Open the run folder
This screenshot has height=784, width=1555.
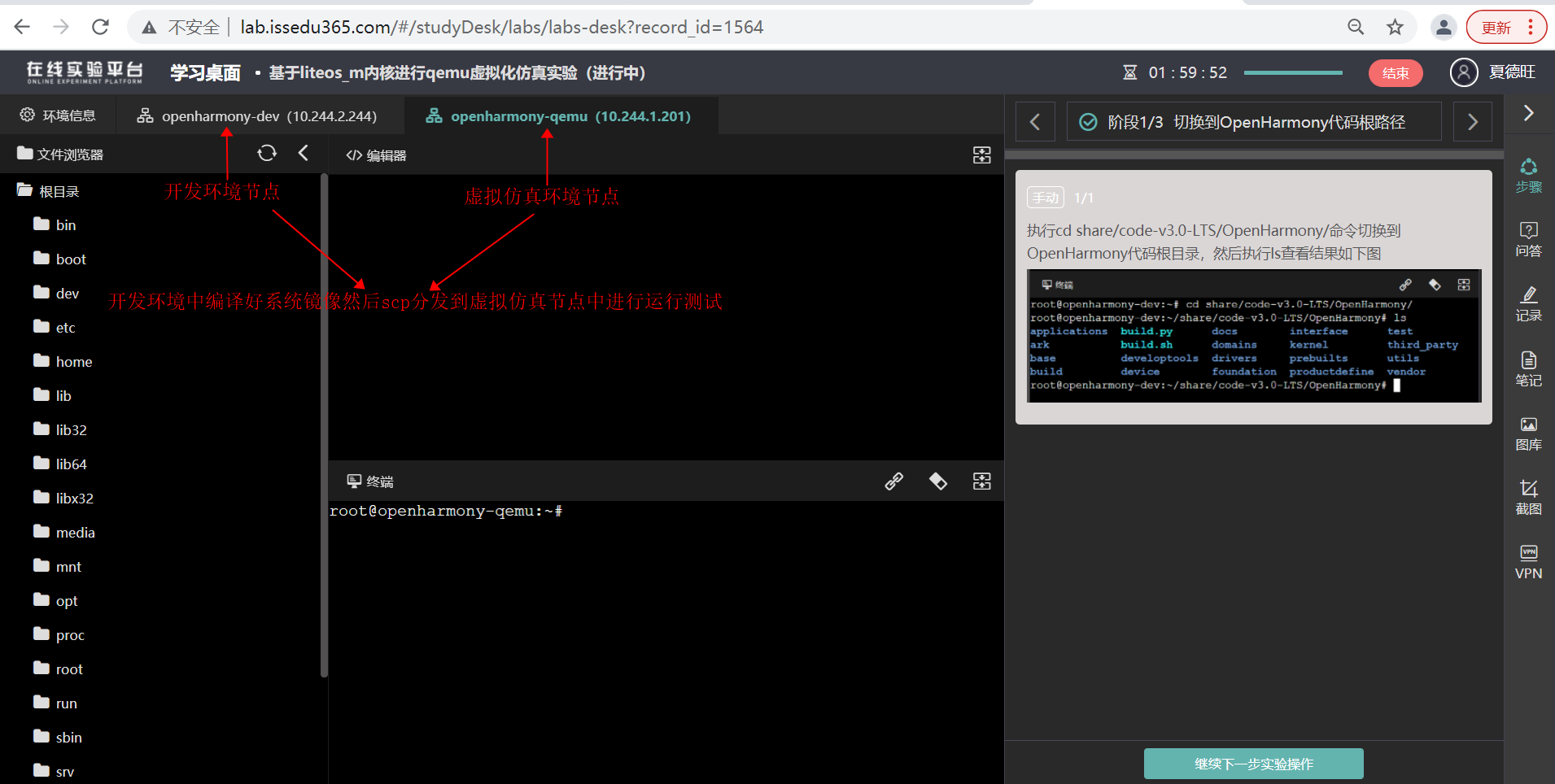pos(55,703)
